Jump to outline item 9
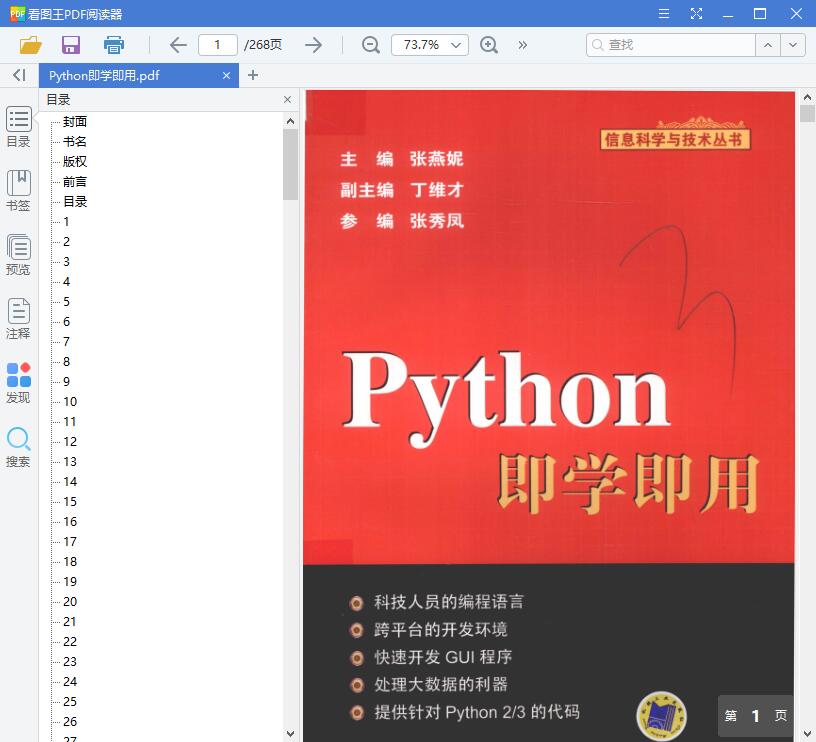 tap(66, 382)
